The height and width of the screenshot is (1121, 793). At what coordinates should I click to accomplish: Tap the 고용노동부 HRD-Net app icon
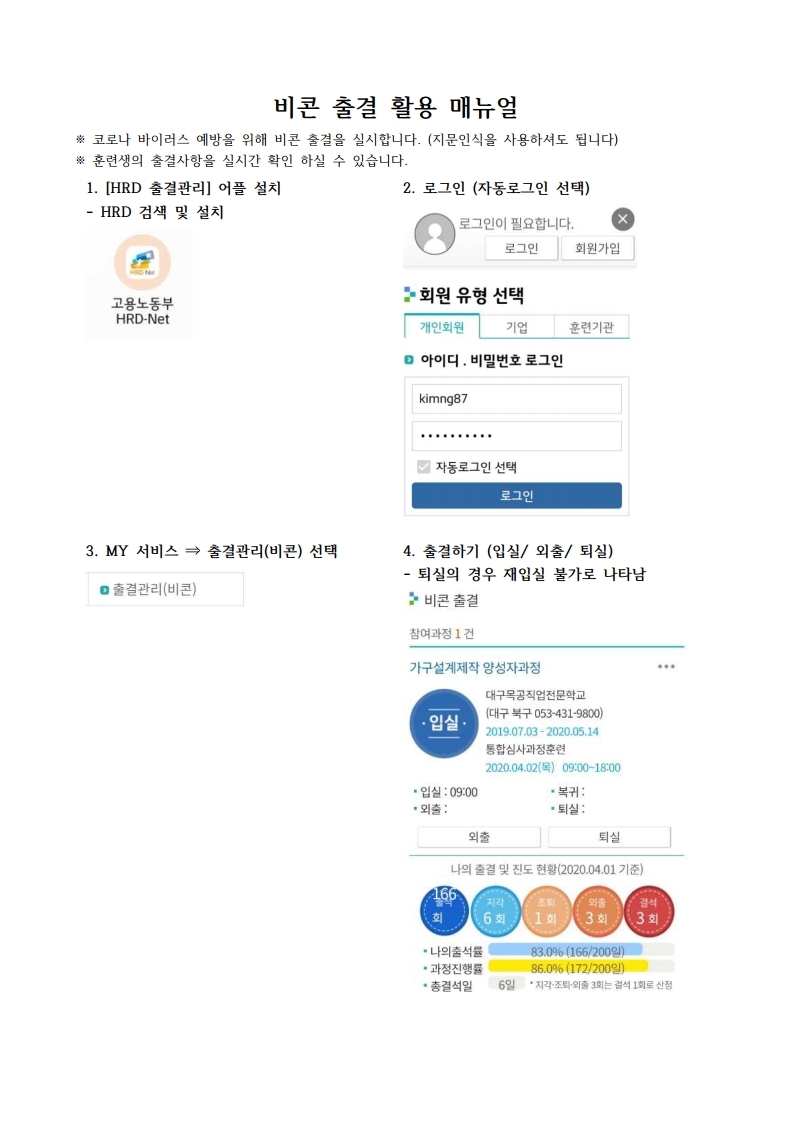142,263
